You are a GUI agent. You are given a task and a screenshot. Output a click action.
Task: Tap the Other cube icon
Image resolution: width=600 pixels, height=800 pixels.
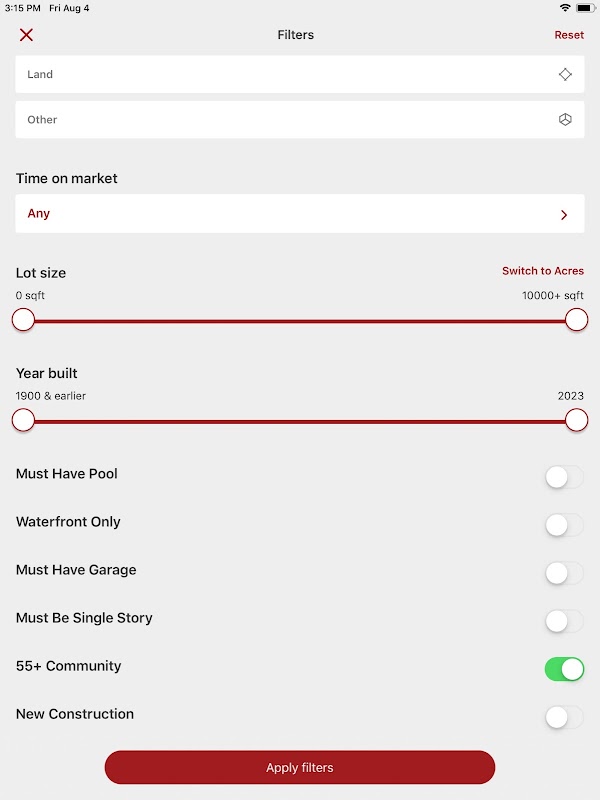[565, 120]
